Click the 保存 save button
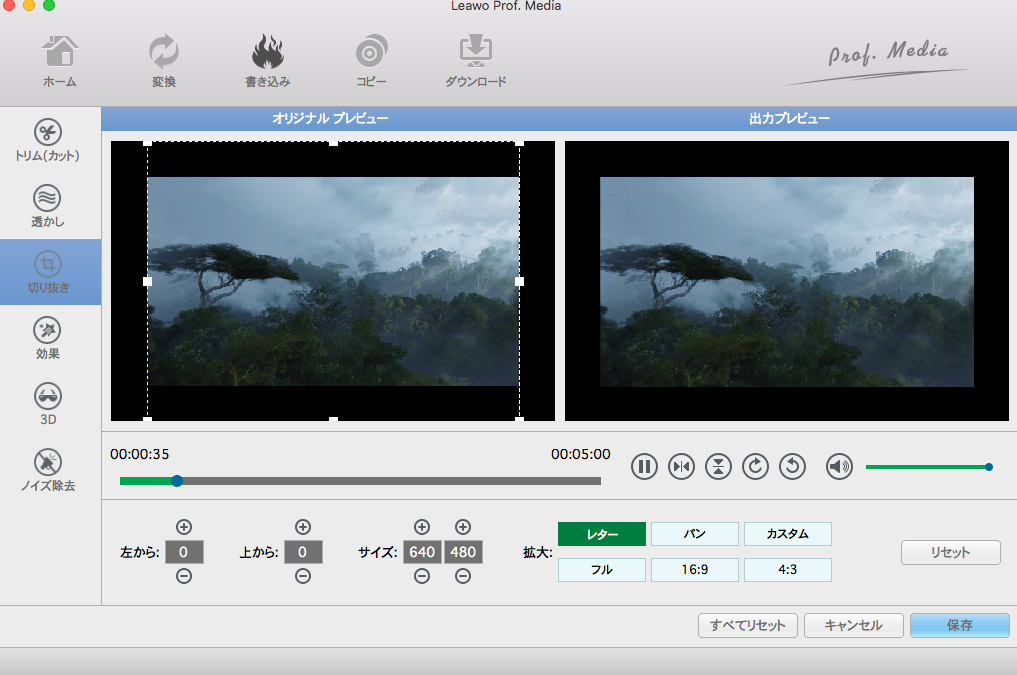Image resolution: width=1017 pixels, height=675 pixels. click(959, 625)
